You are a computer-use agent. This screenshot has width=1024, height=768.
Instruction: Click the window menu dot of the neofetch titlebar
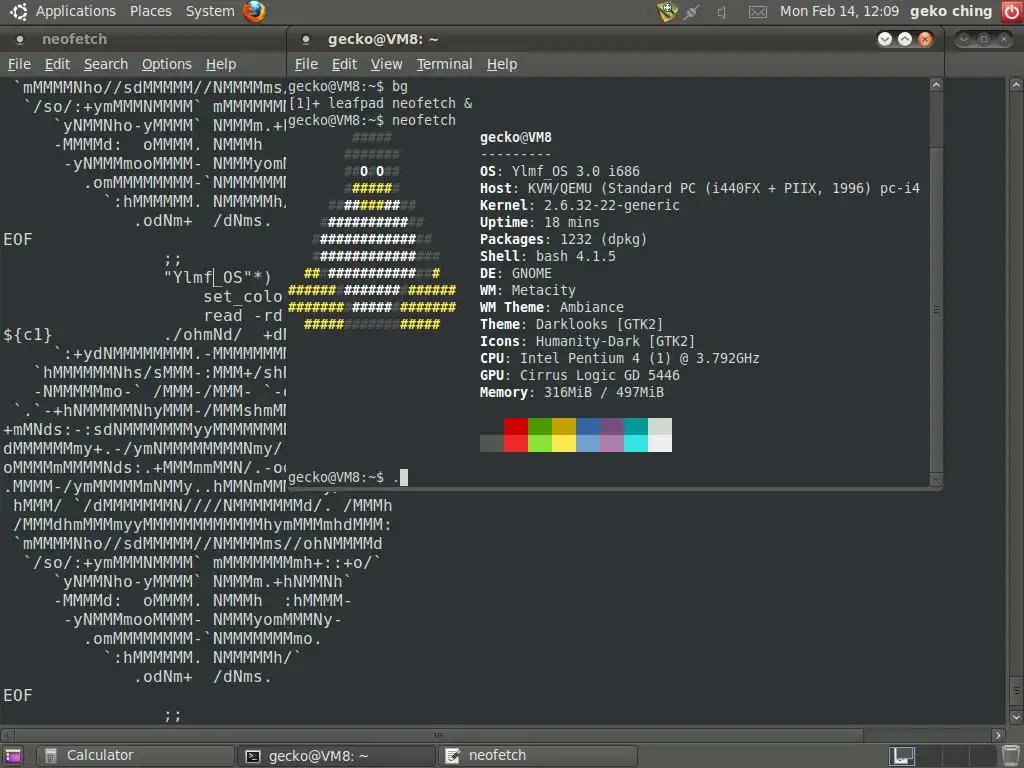pyautogui.click(x=20, y=39)
